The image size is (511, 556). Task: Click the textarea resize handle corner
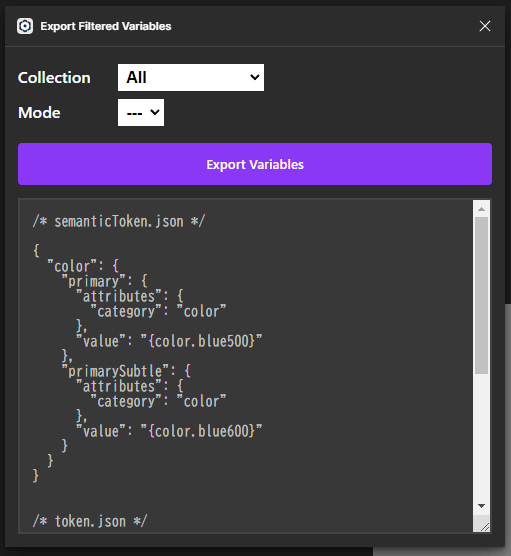tap(485, 527)
